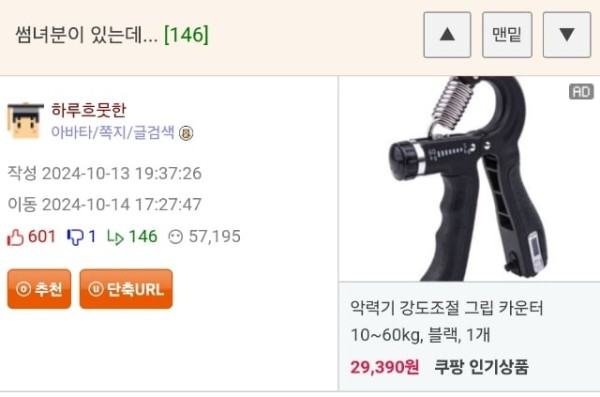Open post title 썸녀분이 있는데...
The height and width of the screenshot is (397, 600).
tap(86, 35)
